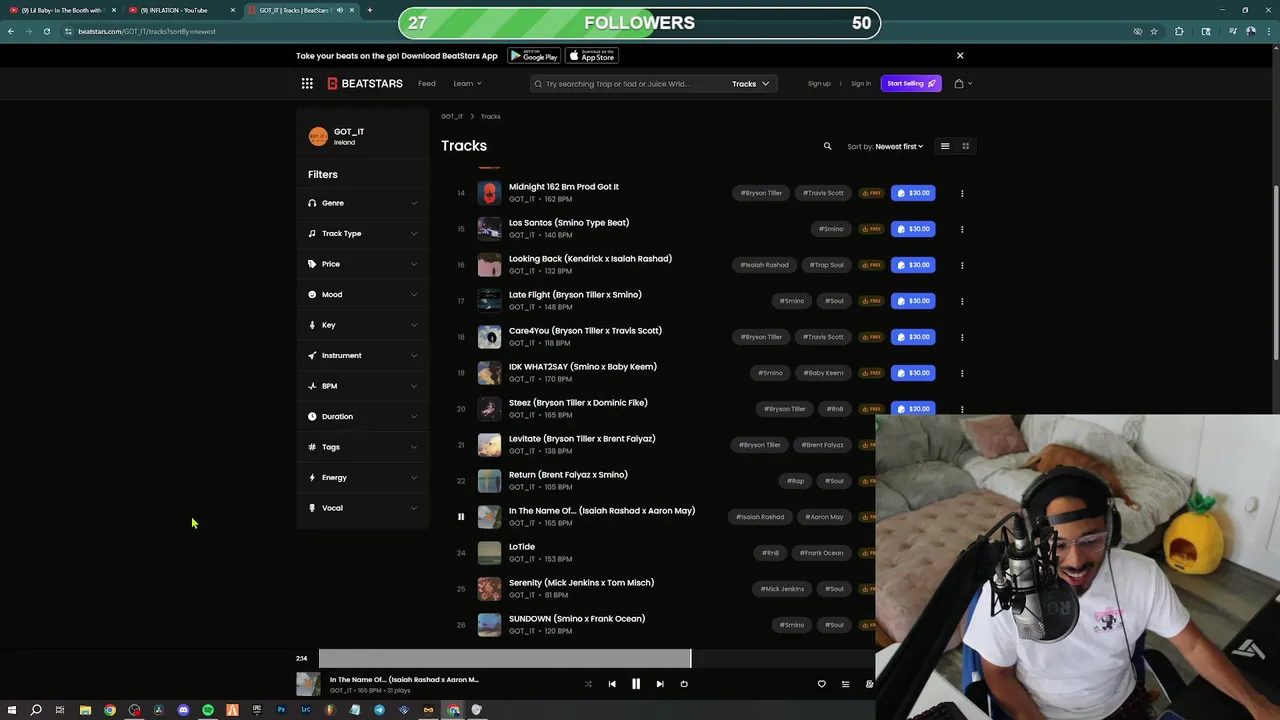Screen dimensions: 1280x720
Task: Free download icon for Midnight 162 Bm track
Action: coord(871,193)
